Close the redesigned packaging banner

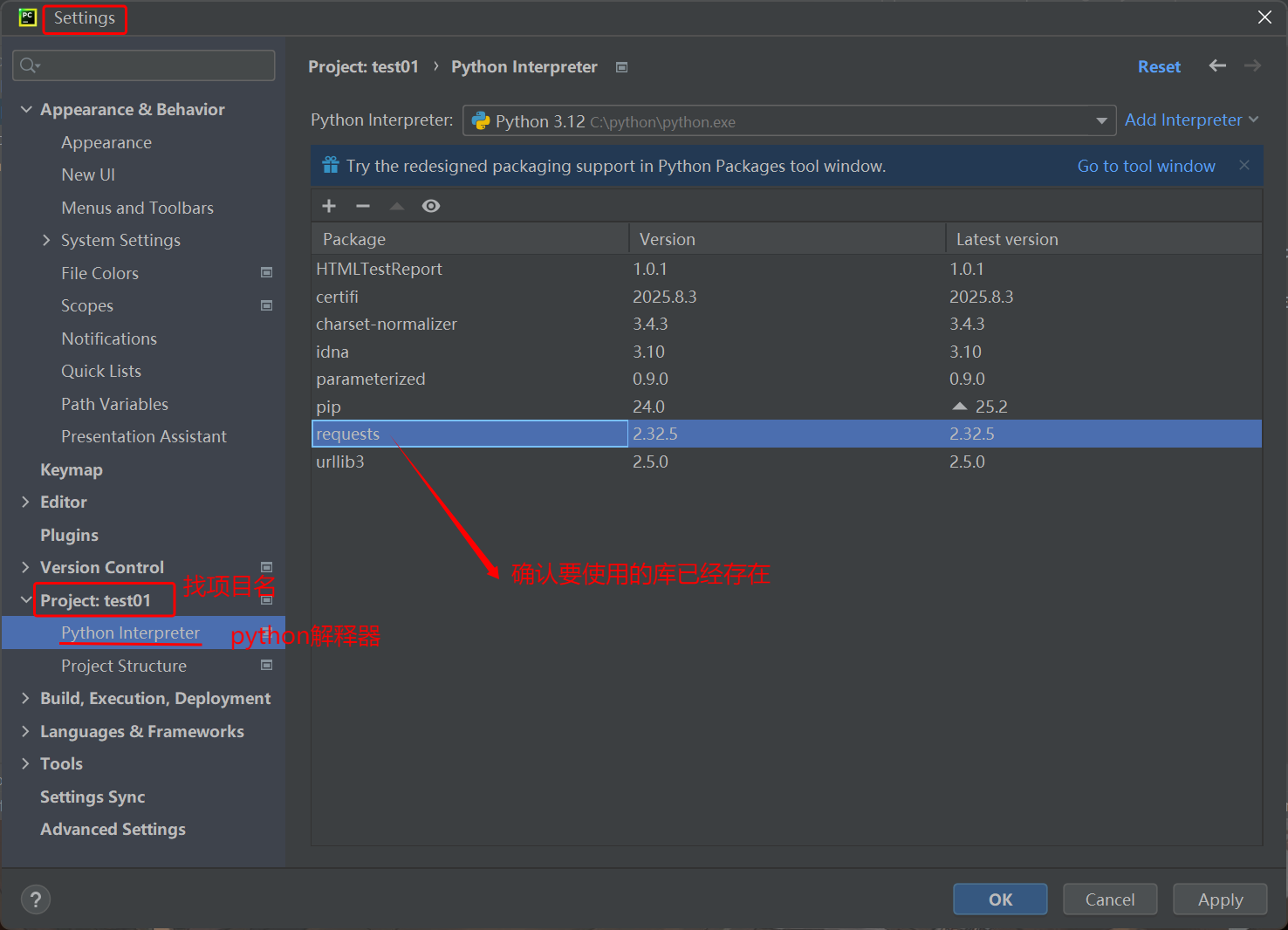(1244, 165)
